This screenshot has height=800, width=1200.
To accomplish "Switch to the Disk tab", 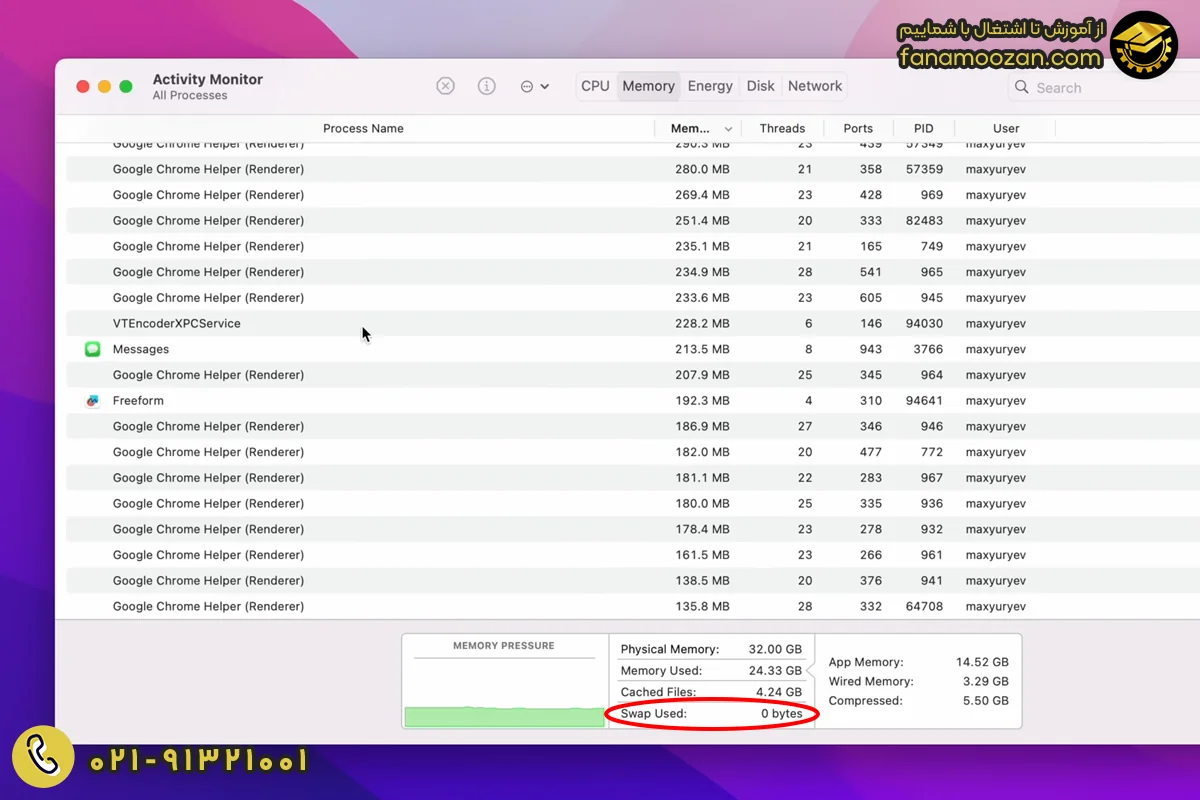I will [760, 86].
